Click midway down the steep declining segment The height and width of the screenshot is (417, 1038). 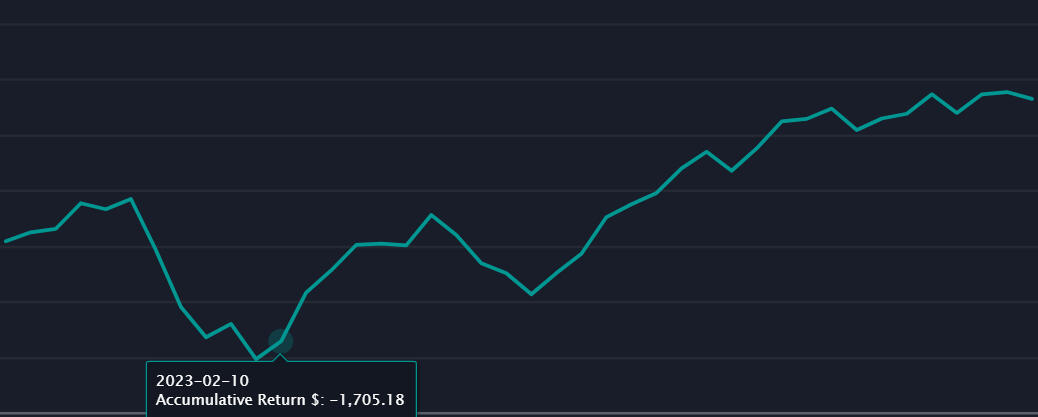[x=156, y=251]
